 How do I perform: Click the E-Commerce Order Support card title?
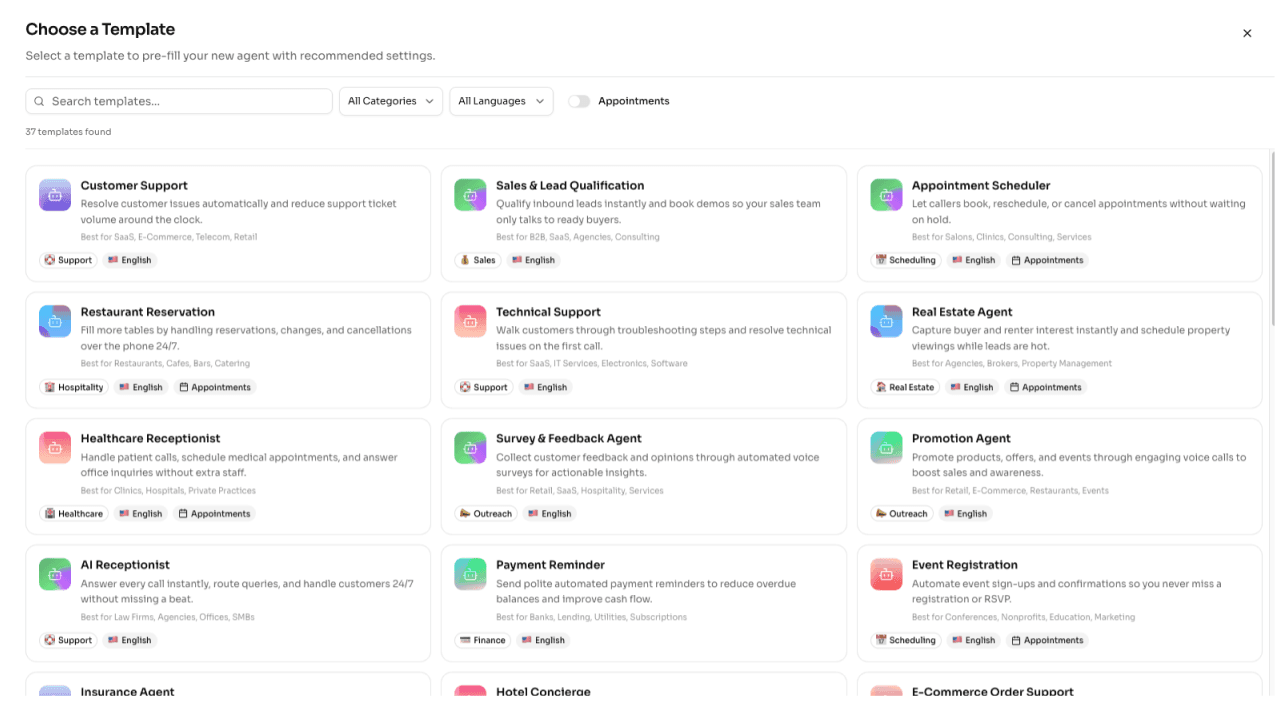(x=993, y=691)
